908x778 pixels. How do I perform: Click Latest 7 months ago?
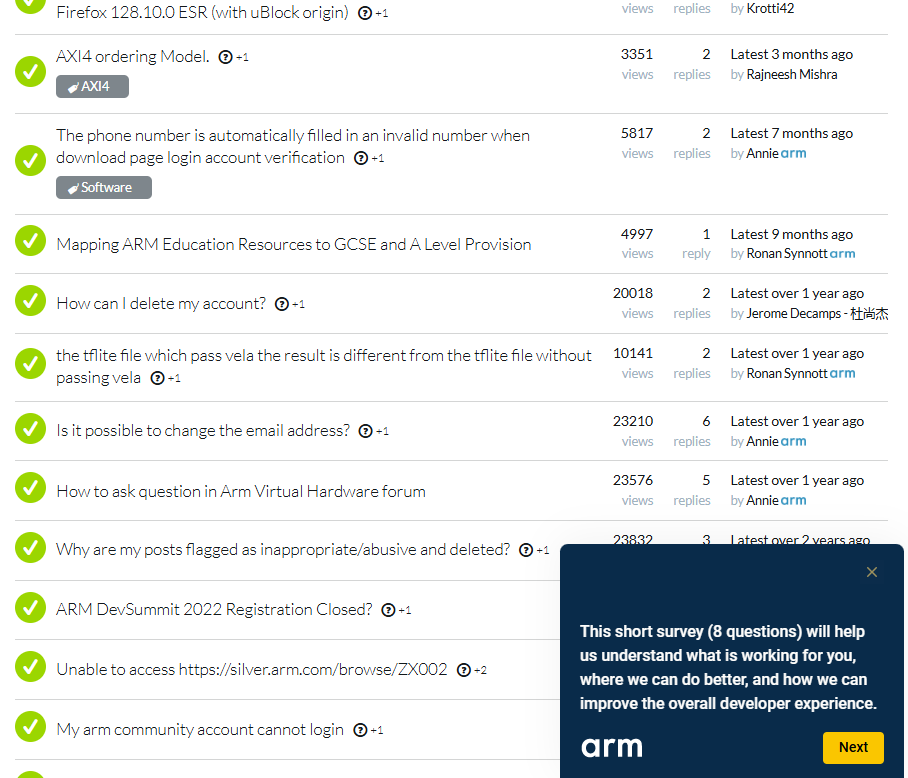(792, 134)
